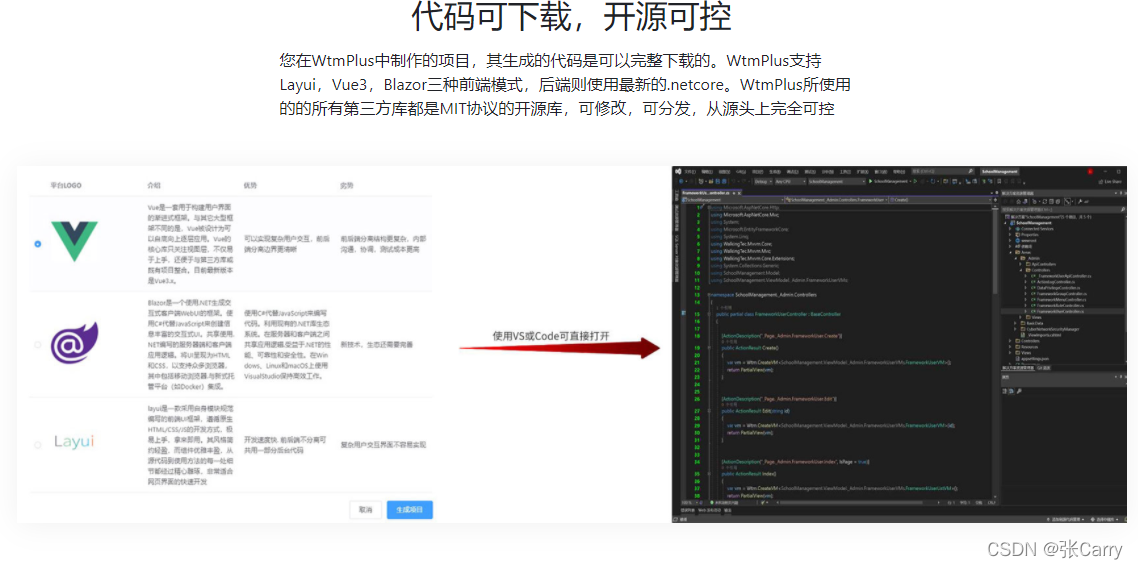The width and height of the screenshot is (1138, 569).
Task: Click the Solution Explorer home icon
Action: coord(1019,201)
